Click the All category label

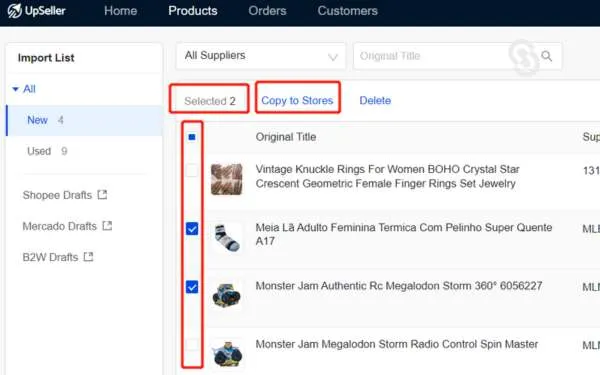click(x=29, y=89)
